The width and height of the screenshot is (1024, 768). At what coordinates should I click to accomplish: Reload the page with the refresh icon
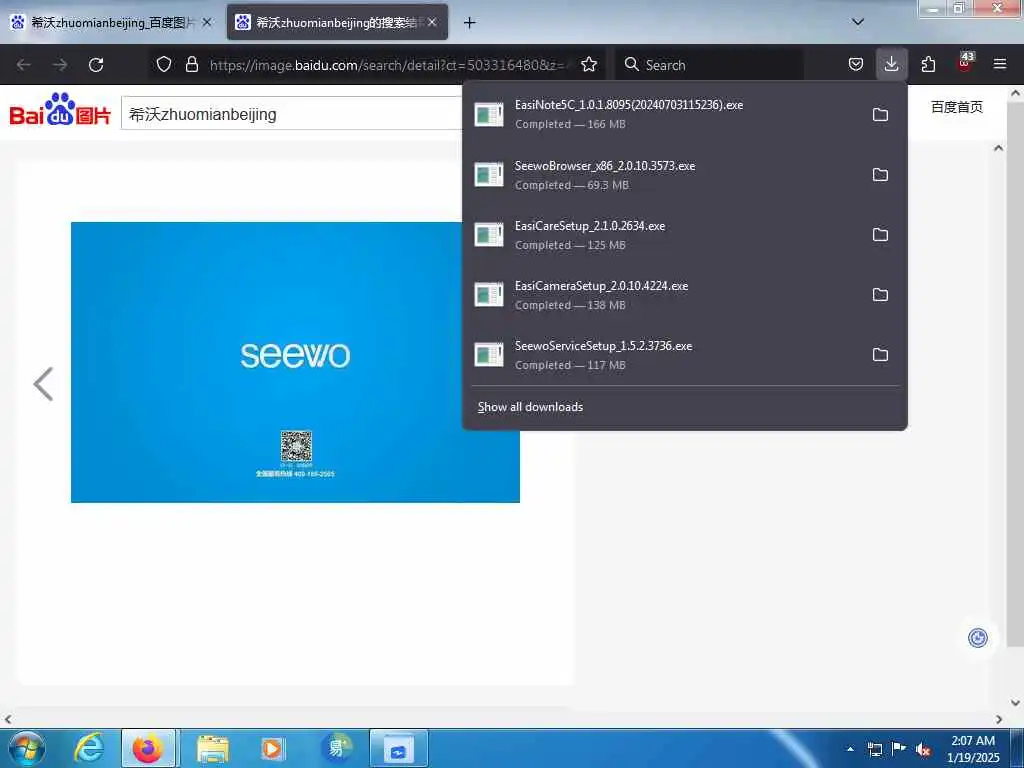(x=96, y=65)
